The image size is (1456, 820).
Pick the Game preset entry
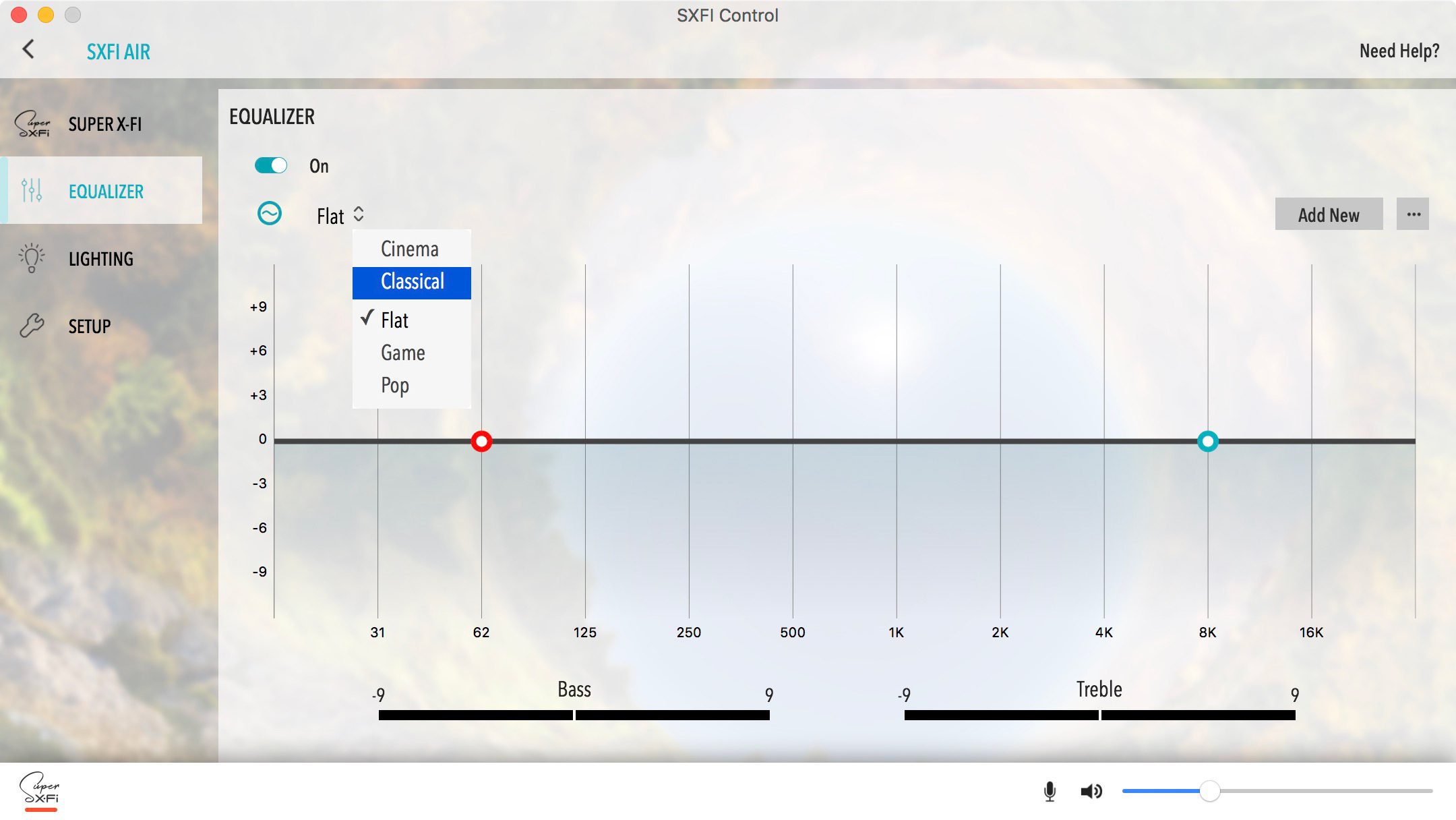(402, 353)
